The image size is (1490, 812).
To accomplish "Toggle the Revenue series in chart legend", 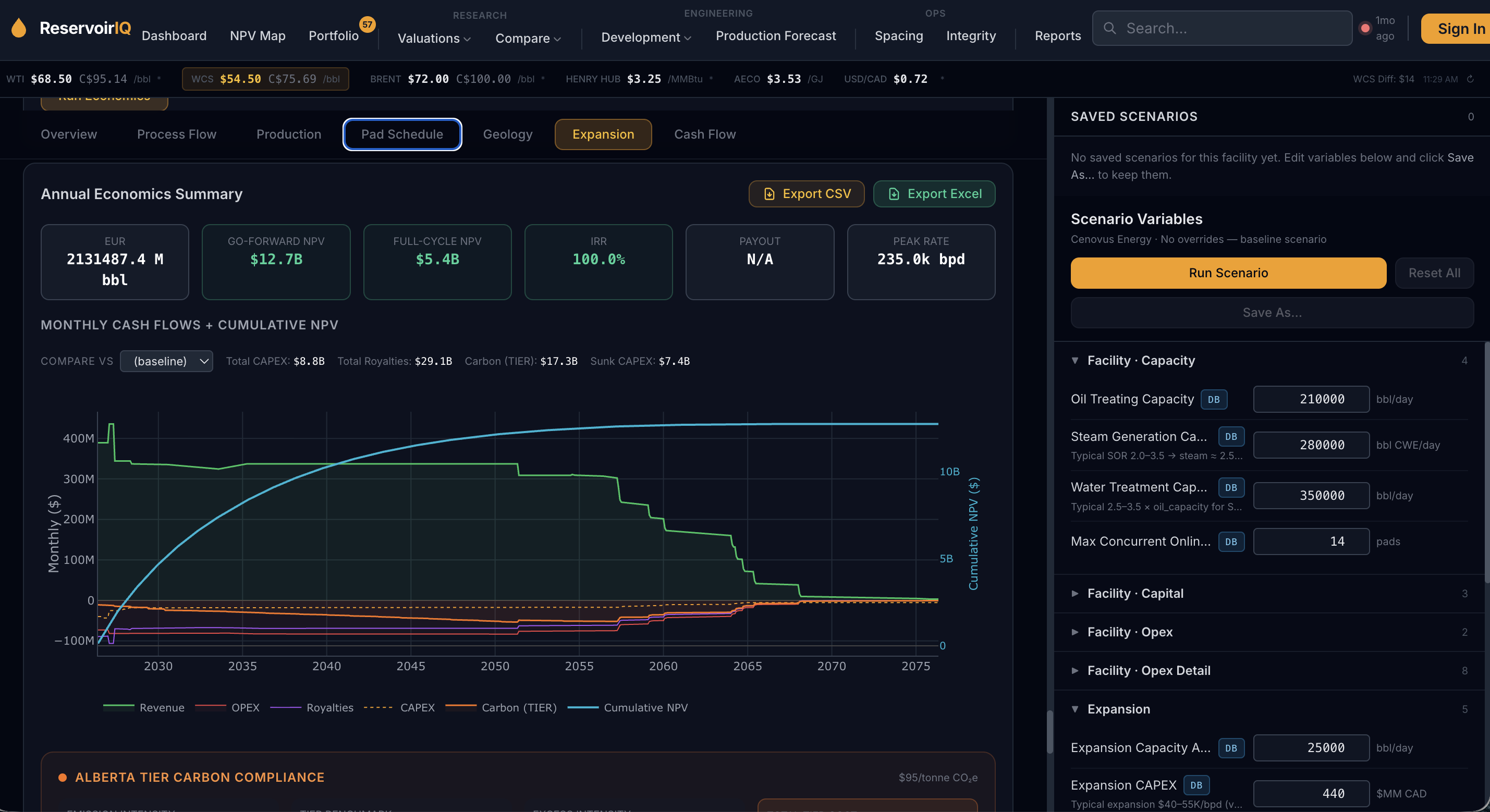I will (143, 707).
